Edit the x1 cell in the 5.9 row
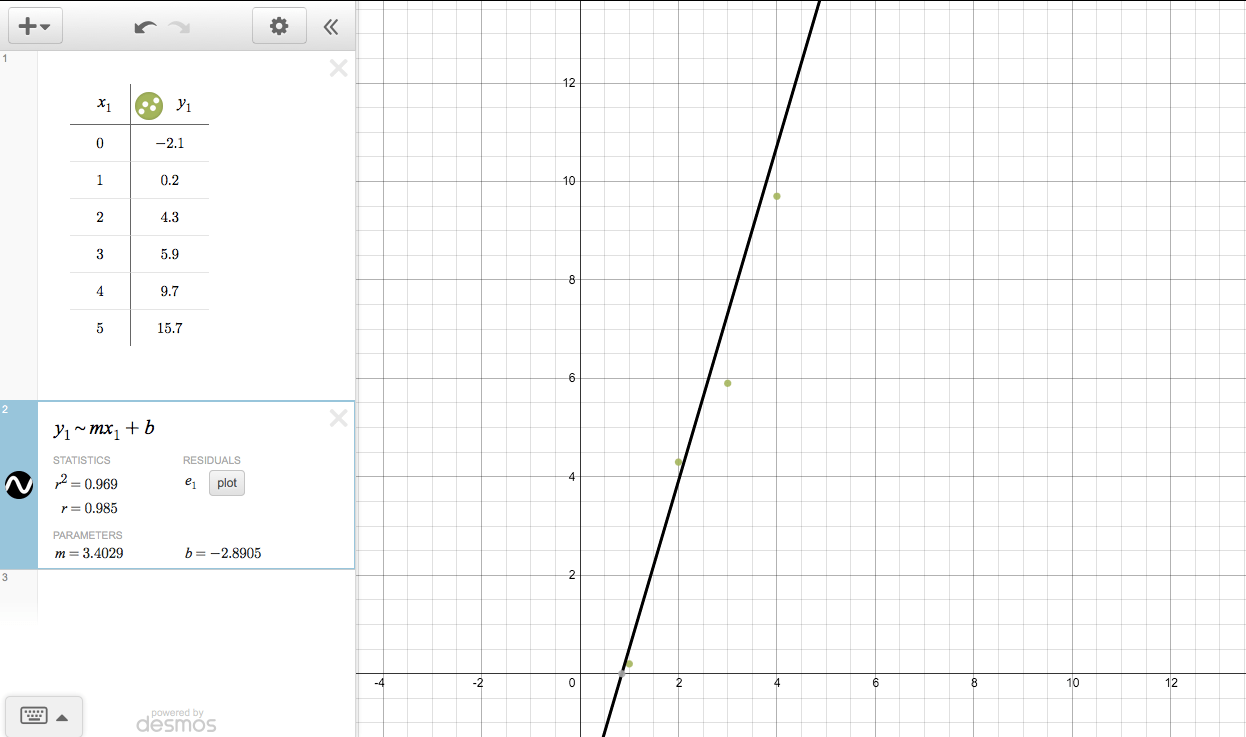The height and width of the screenshot is (737, 1246). pos(100,254)
